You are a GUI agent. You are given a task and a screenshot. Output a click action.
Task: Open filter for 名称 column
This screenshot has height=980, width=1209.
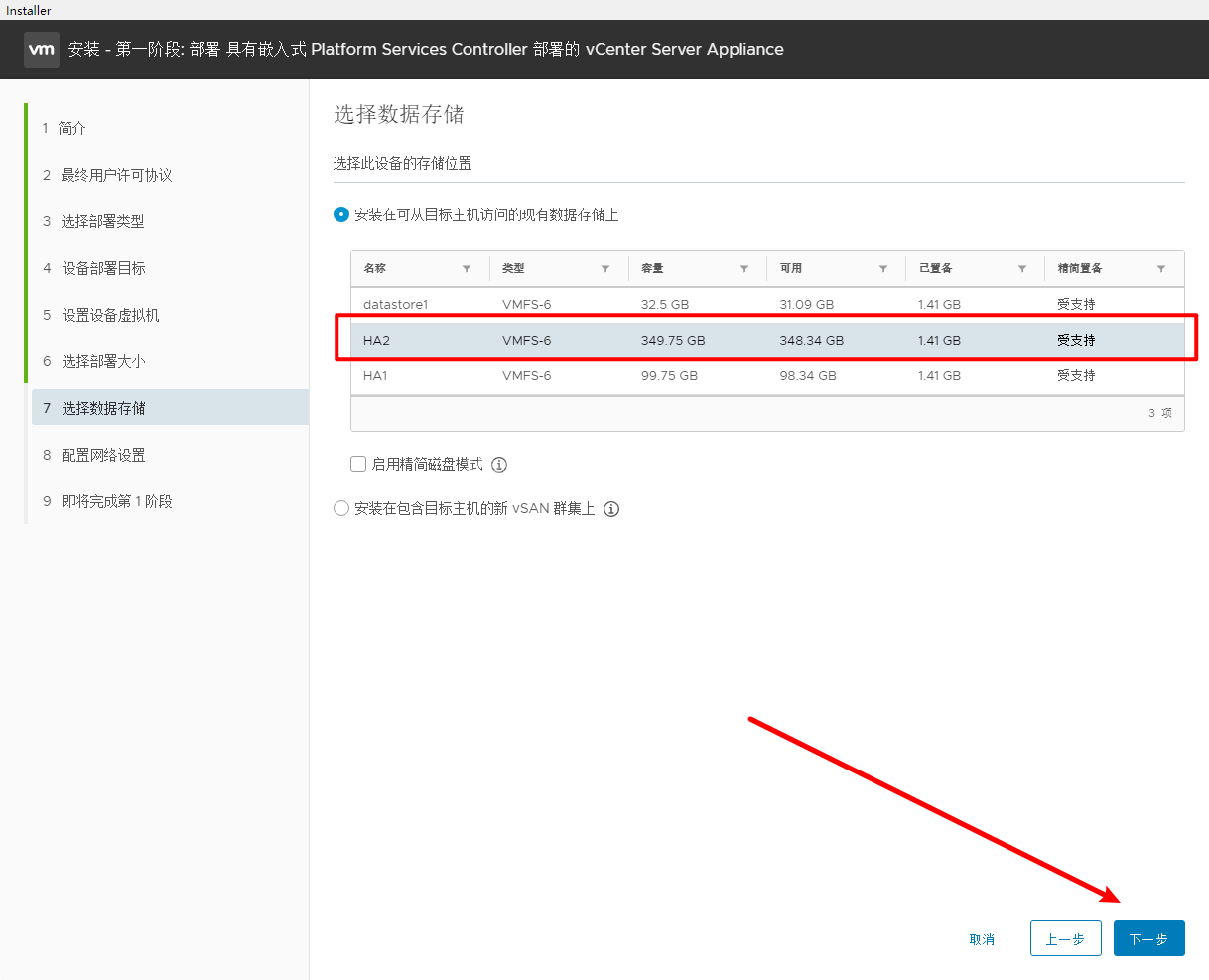pyautogui.click(x=467, y=269)
